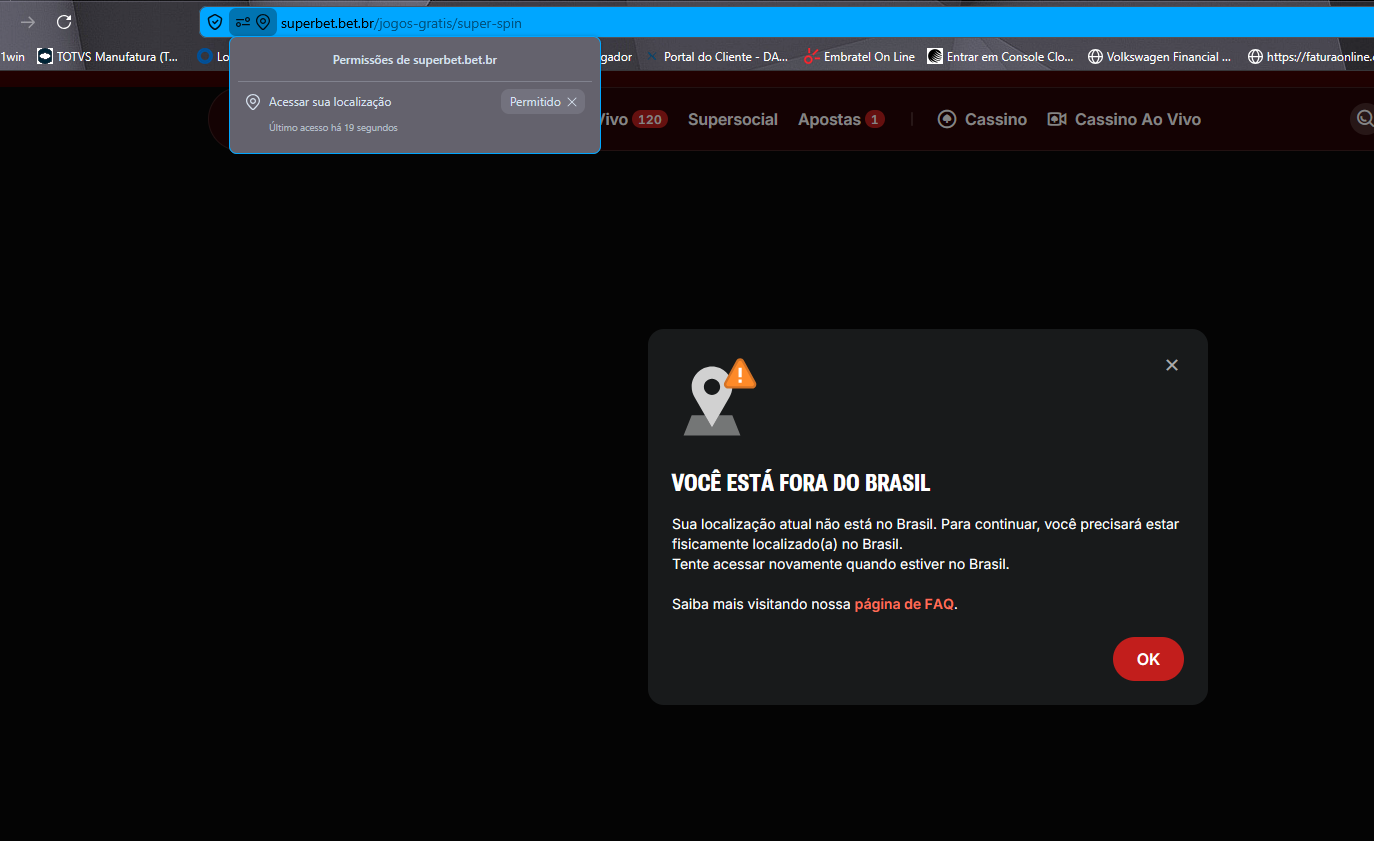Click the Tente acessar novamente message line
This screenshot has width=1374, height=841.
point(841,564)
